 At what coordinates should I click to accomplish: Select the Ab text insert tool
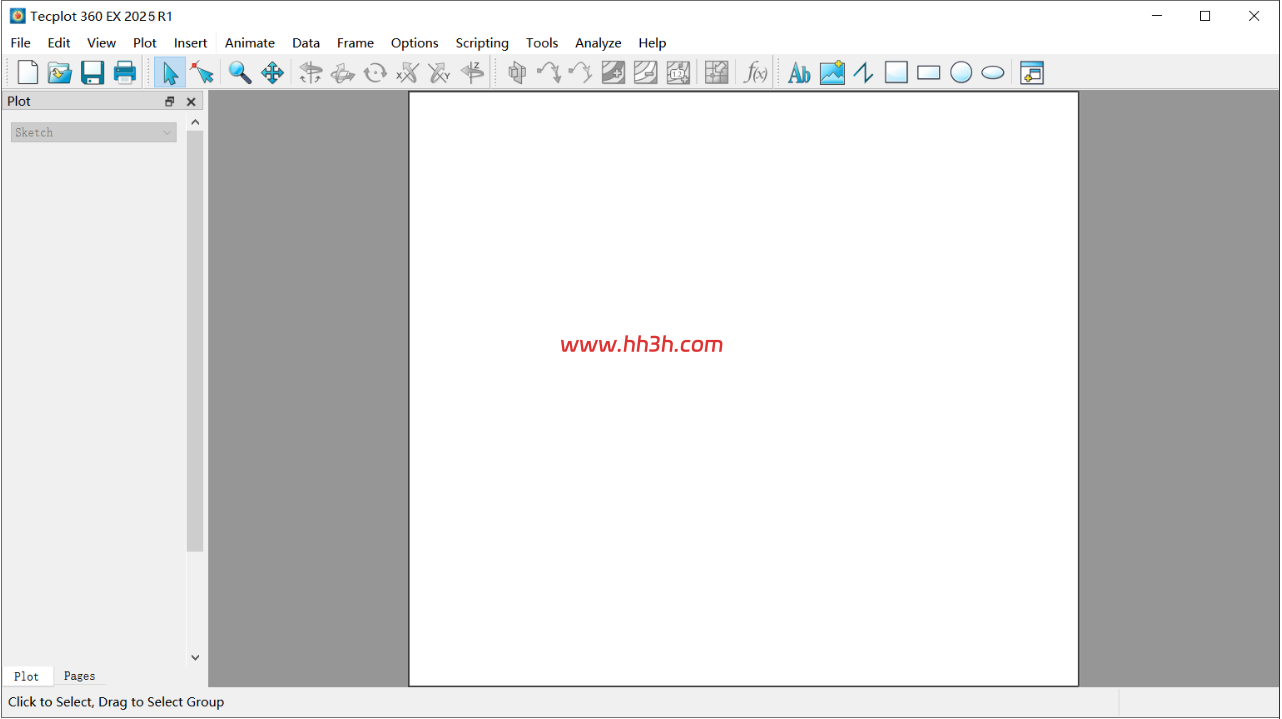[x=799, y=72]
